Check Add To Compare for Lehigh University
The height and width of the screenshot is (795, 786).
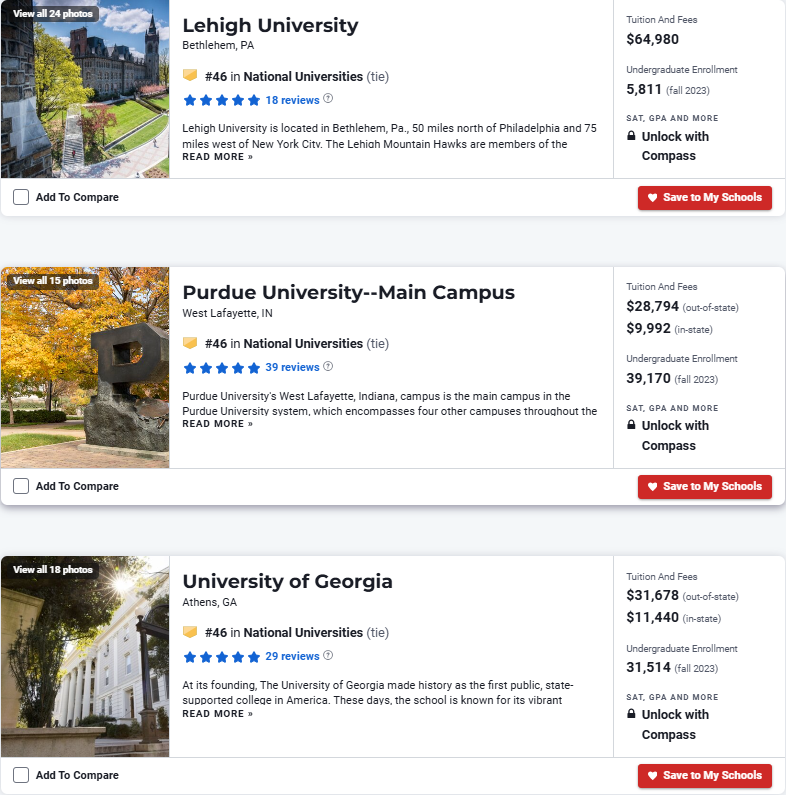tap(21, 197)
